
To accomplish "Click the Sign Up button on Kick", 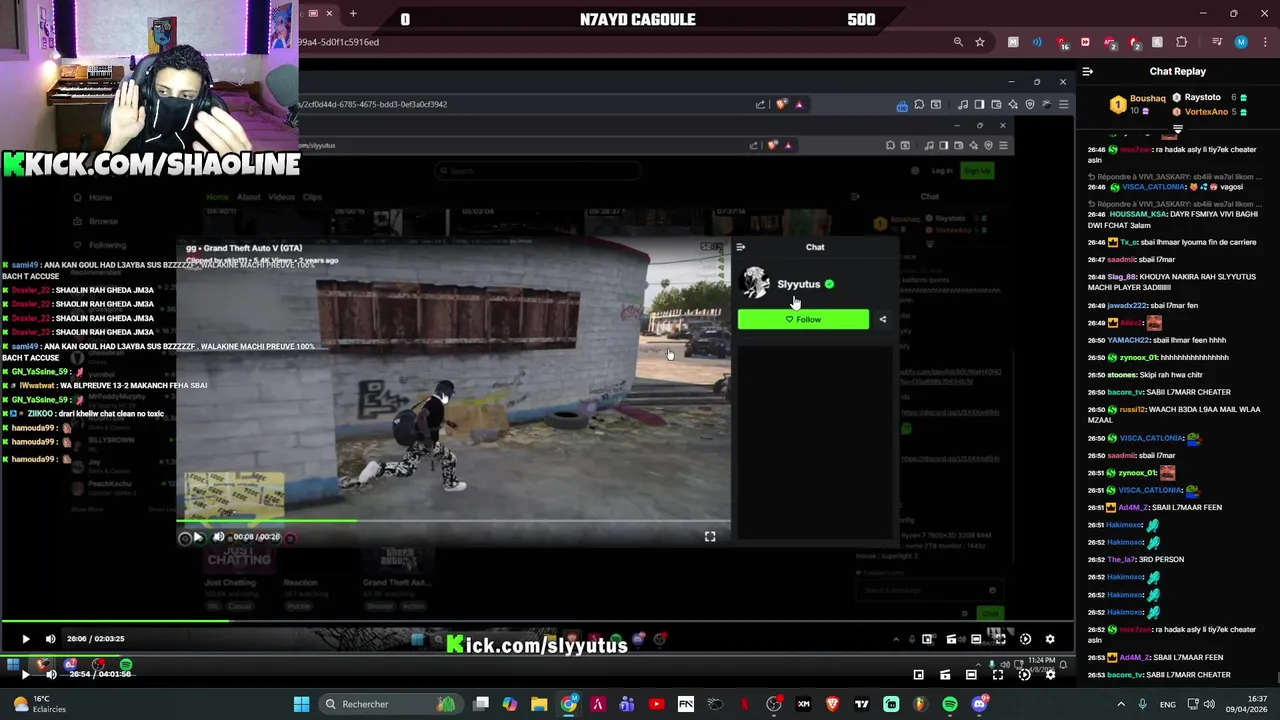I will click(x=976, y=171).
